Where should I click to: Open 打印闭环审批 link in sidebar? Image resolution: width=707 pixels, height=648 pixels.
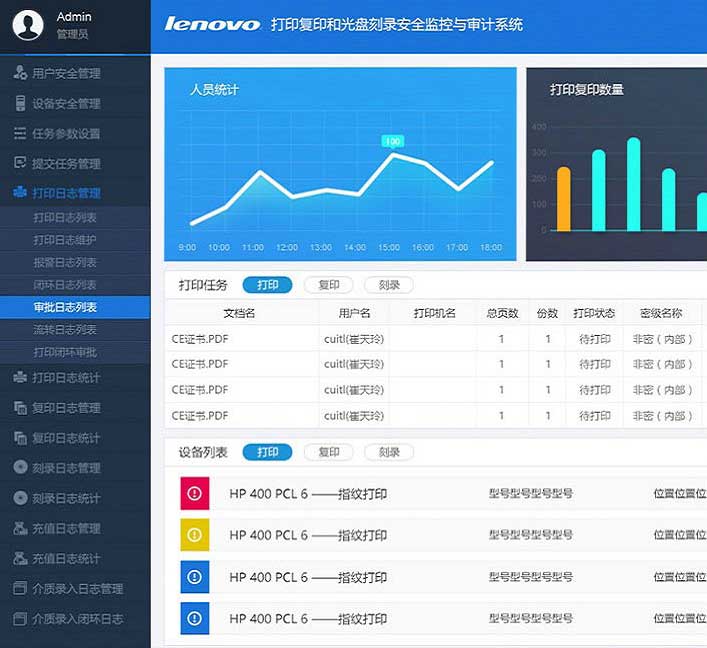[x=65, y=352]
